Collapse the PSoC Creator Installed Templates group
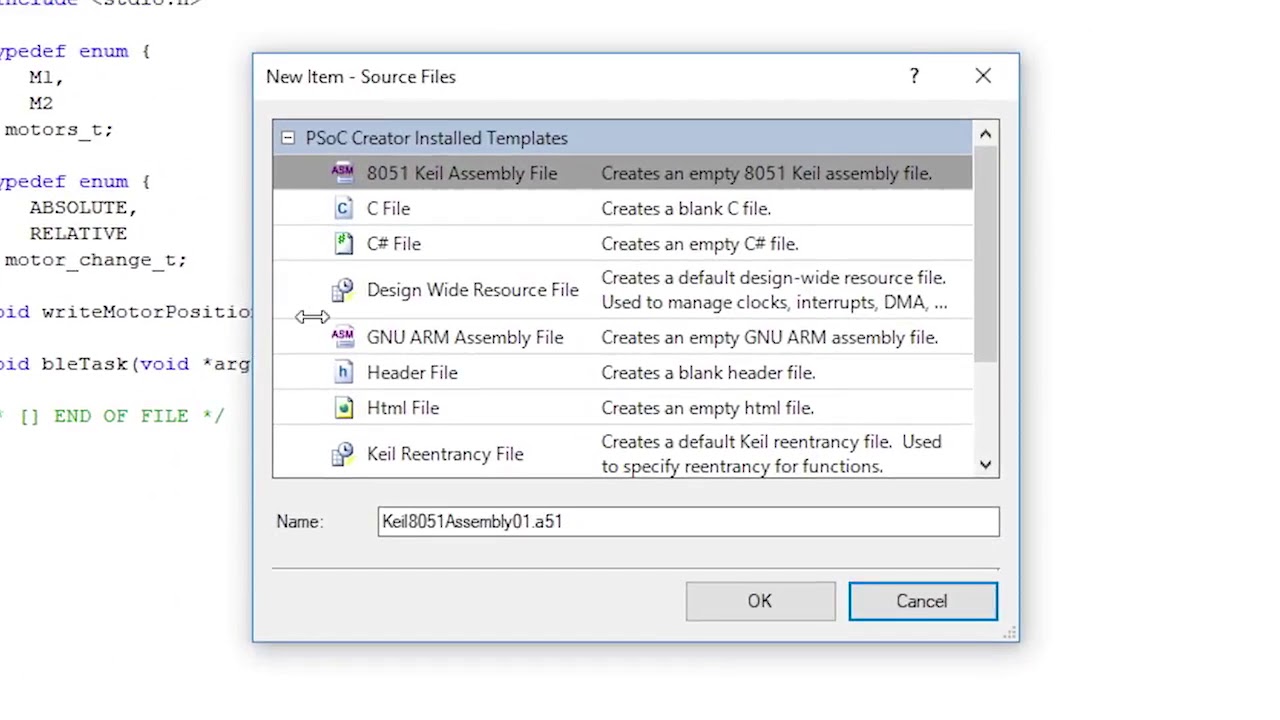 tap(288, 138)
